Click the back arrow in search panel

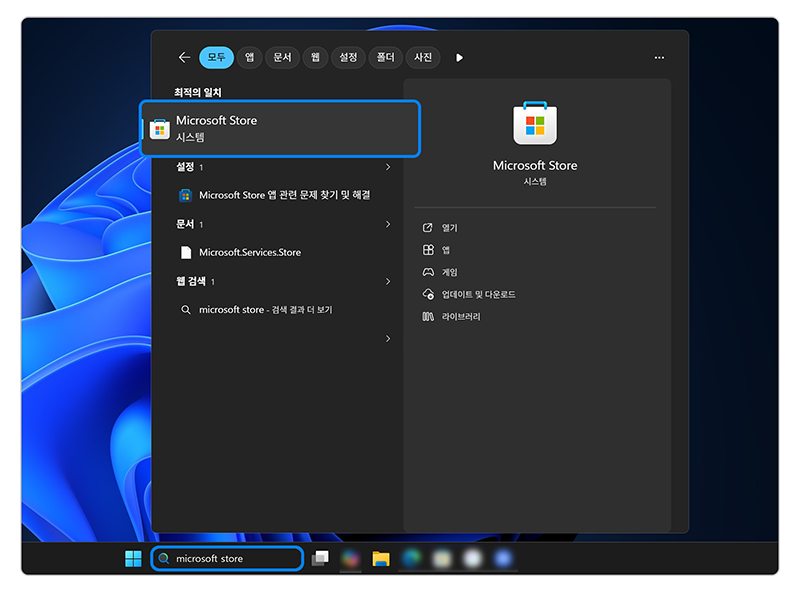184,57
